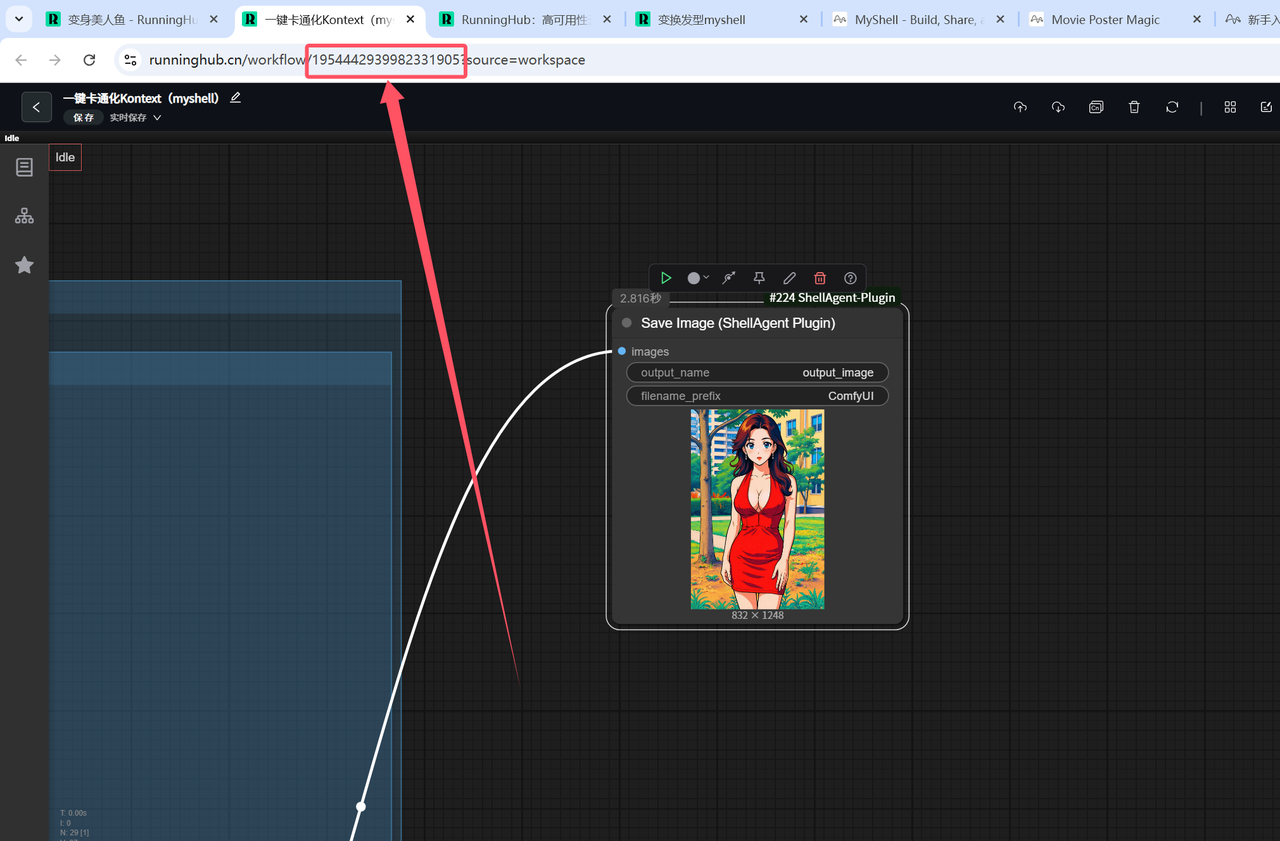Image resolution: width=1280 pixels, height=841 pixels.
Task: Open the node tree icon in sidebar
Action: pos(24,216)
